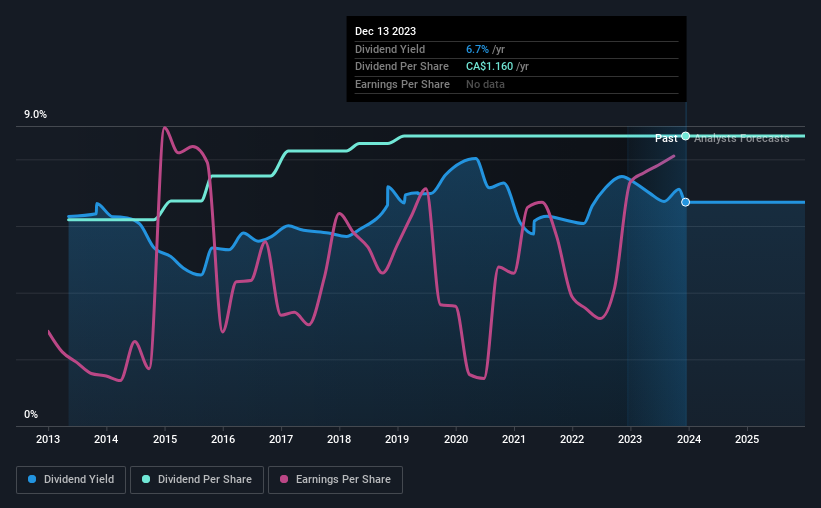Click the 2014 x-axis label
Image resolution: width=821 pixels, height=508 pixels.
106,439
